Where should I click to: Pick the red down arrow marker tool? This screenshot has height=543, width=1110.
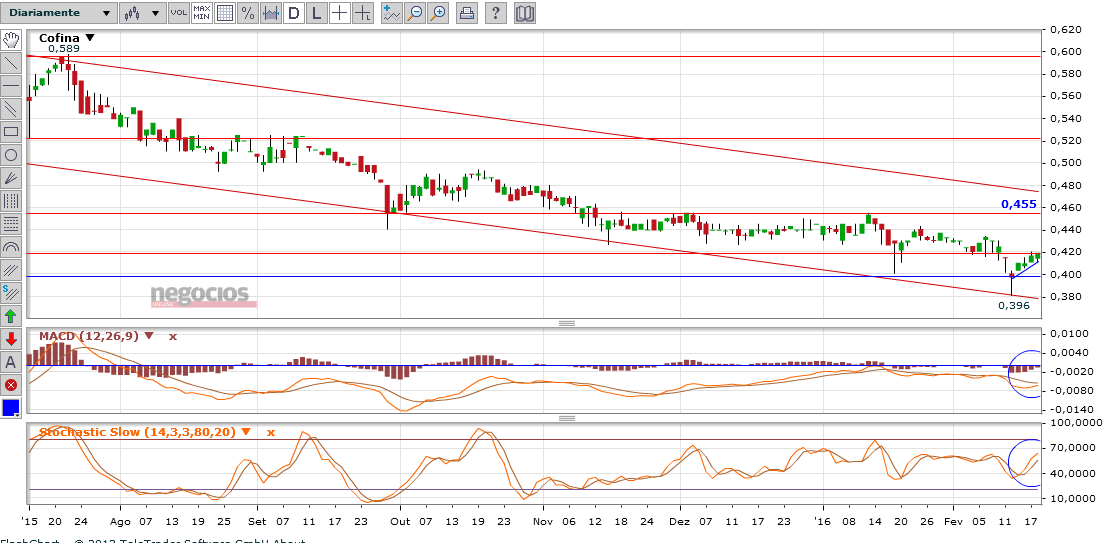tap(11, 339)
